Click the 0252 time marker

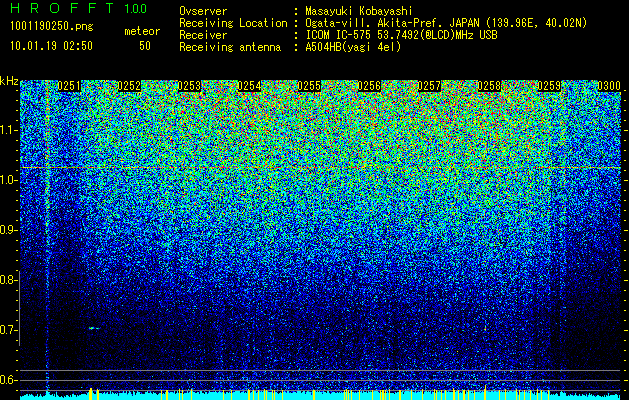129,86
